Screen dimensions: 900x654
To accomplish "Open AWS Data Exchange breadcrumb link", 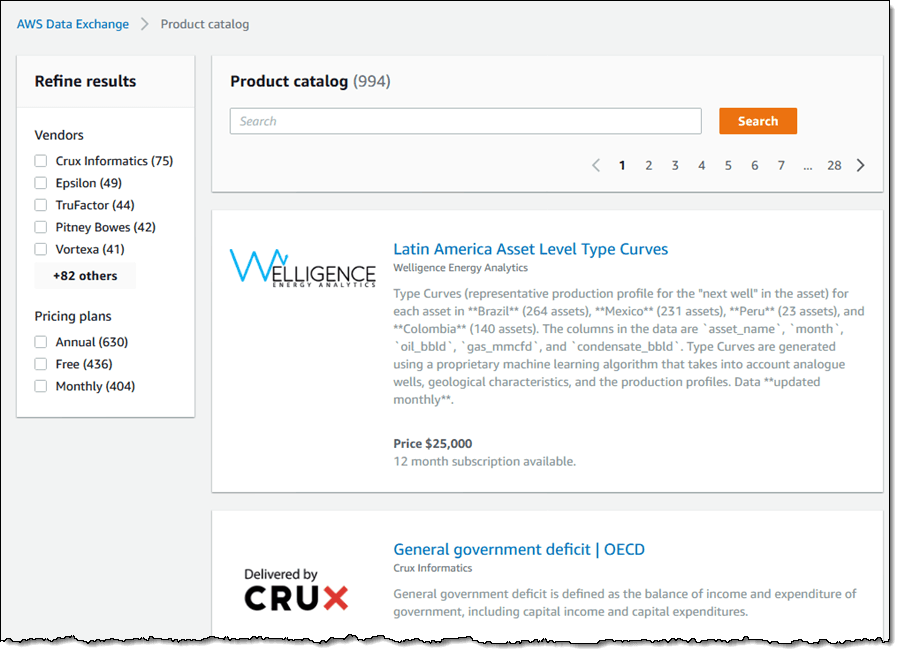I will click(x=73, y=24).
